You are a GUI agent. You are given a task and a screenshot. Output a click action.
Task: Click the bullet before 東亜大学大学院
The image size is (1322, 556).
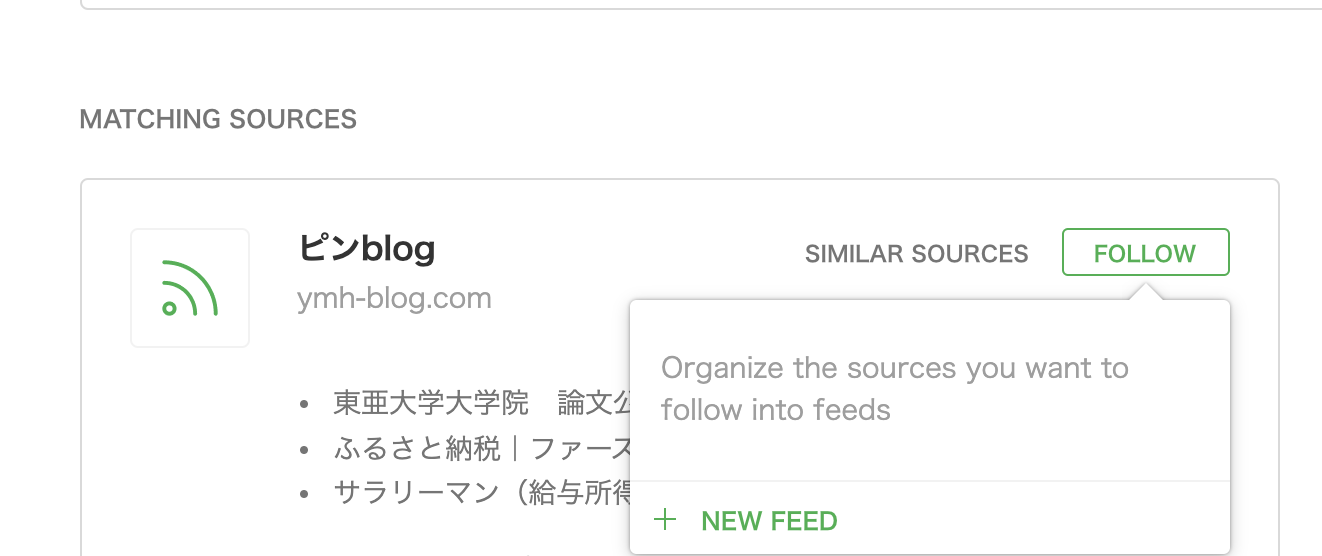click(304, 404)
